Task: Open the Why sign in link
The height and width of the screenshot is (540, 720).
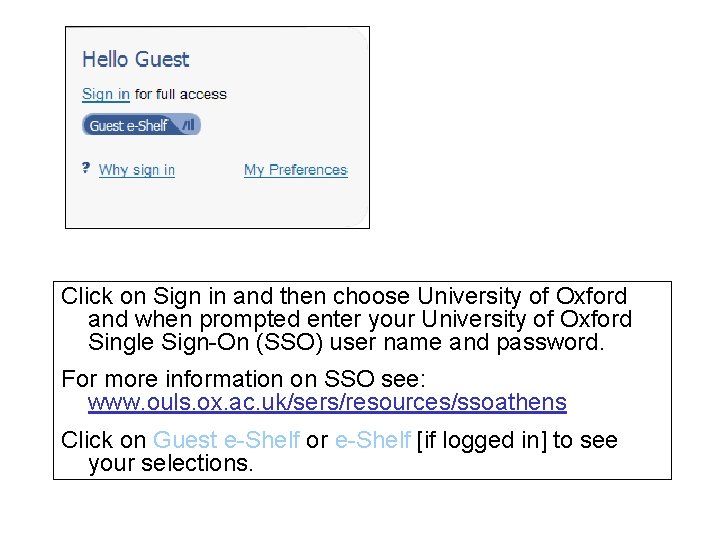Action: pyautogui.click(x=137, y=170)
